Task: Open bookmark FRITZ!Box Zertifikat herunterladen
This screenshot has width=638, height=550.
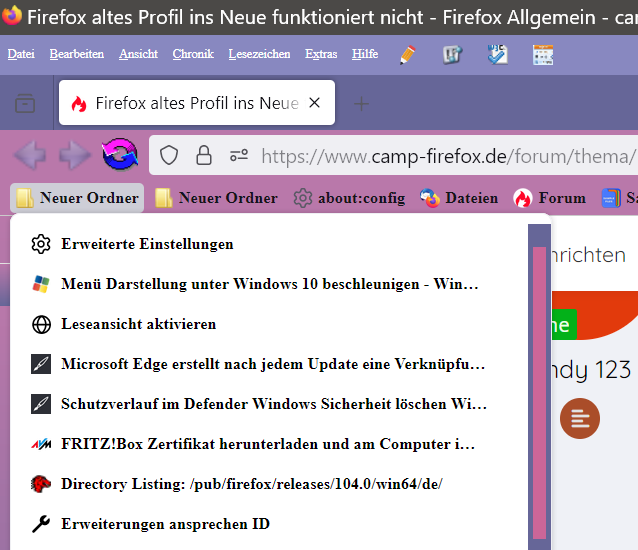Action: (269, 444)
